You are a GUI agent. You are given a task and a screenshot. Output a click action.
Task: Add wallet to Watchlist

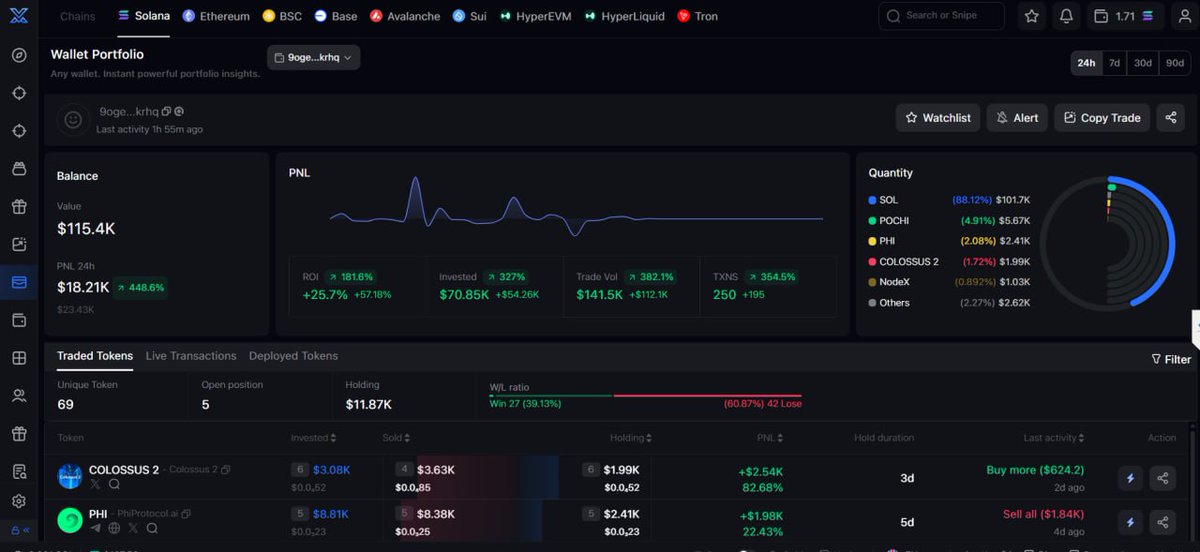pos(938,117)
